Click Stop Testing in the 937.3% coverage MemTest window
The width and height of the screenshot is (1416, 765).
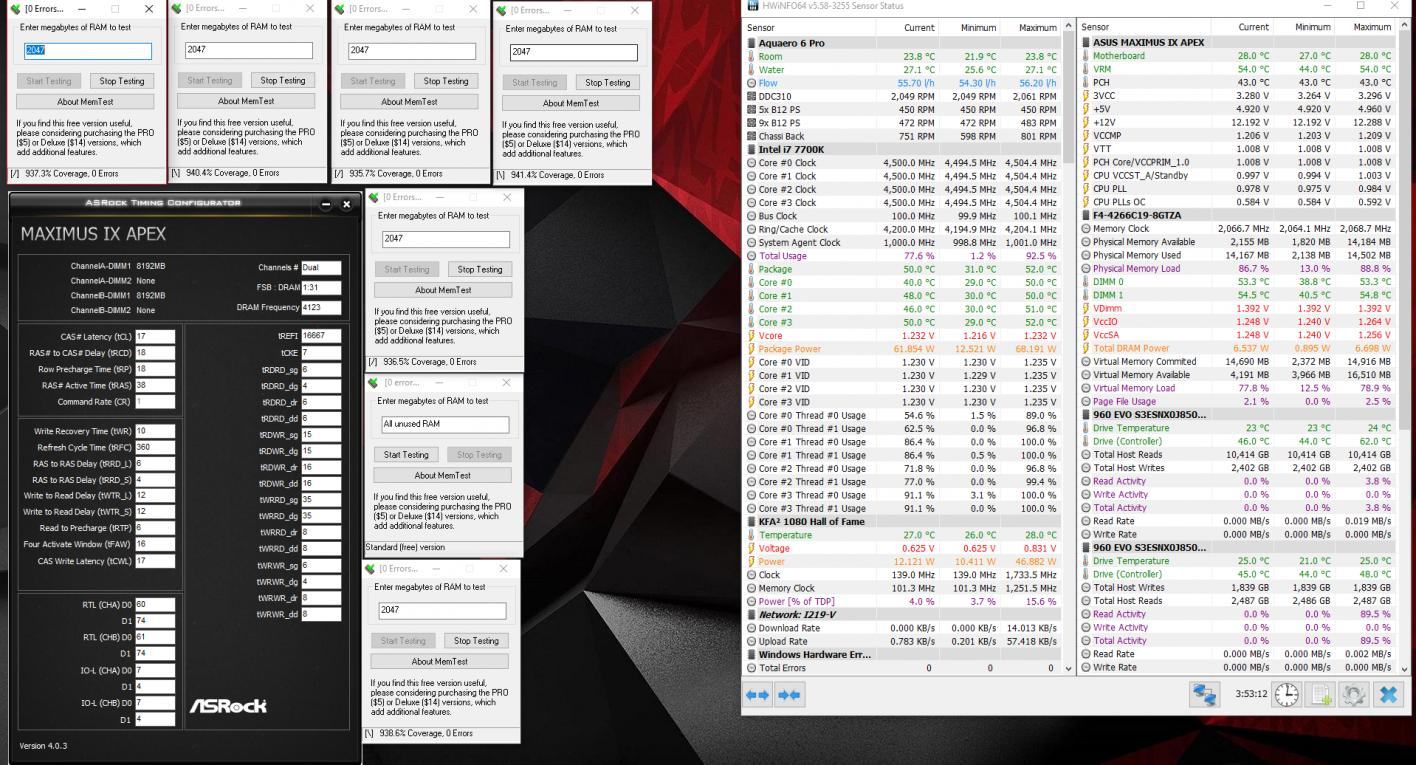click(121, 81)
